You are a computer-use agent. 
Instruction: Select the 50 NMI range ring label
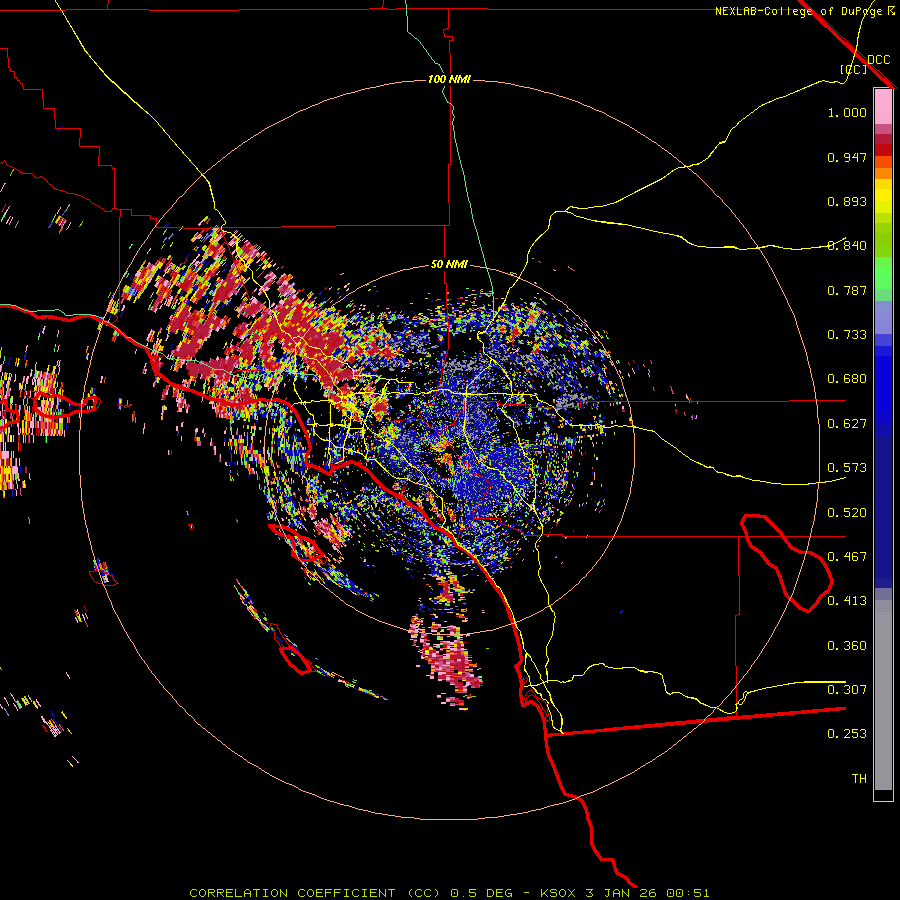point(449,264)
